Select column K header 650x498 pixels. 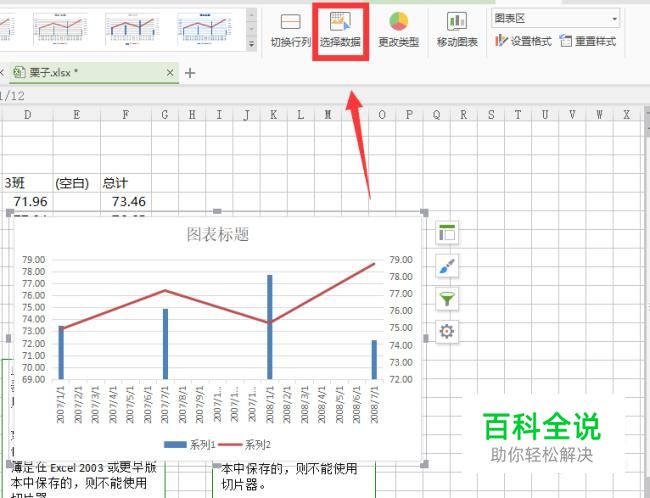273,115
